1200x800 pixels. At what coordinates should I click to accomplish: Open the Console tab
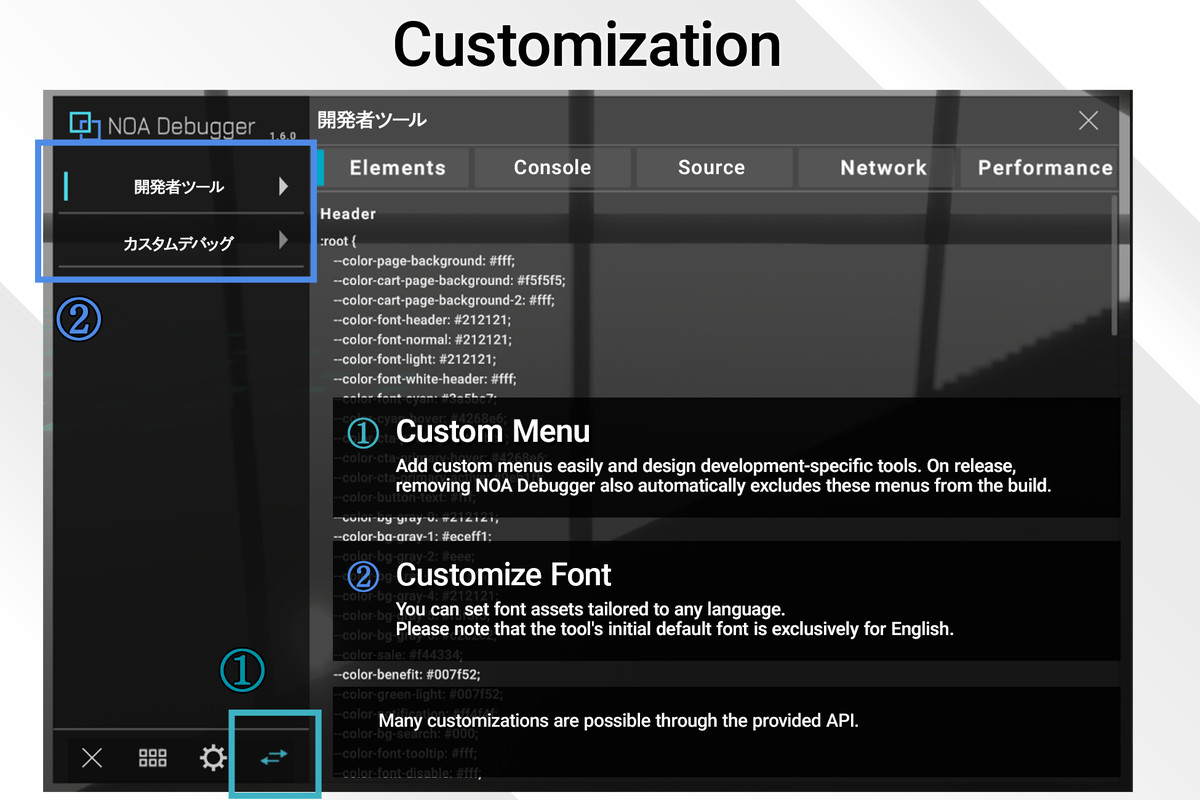[552, 168]
